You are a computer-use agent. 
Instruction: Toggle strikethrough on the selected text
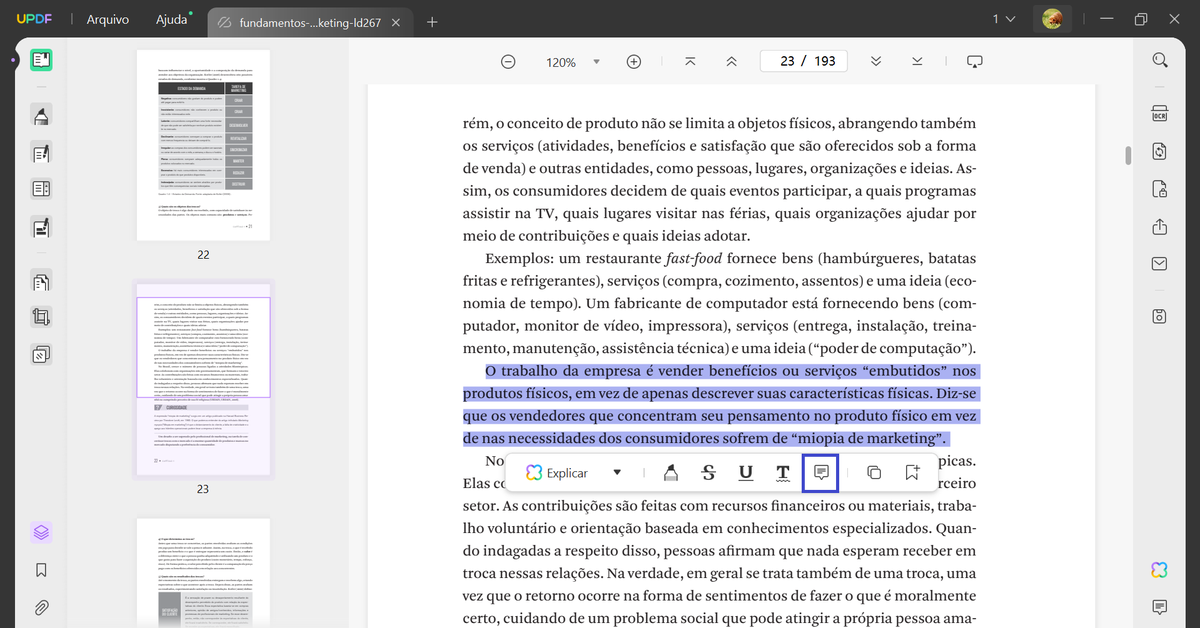coord(709,472)
